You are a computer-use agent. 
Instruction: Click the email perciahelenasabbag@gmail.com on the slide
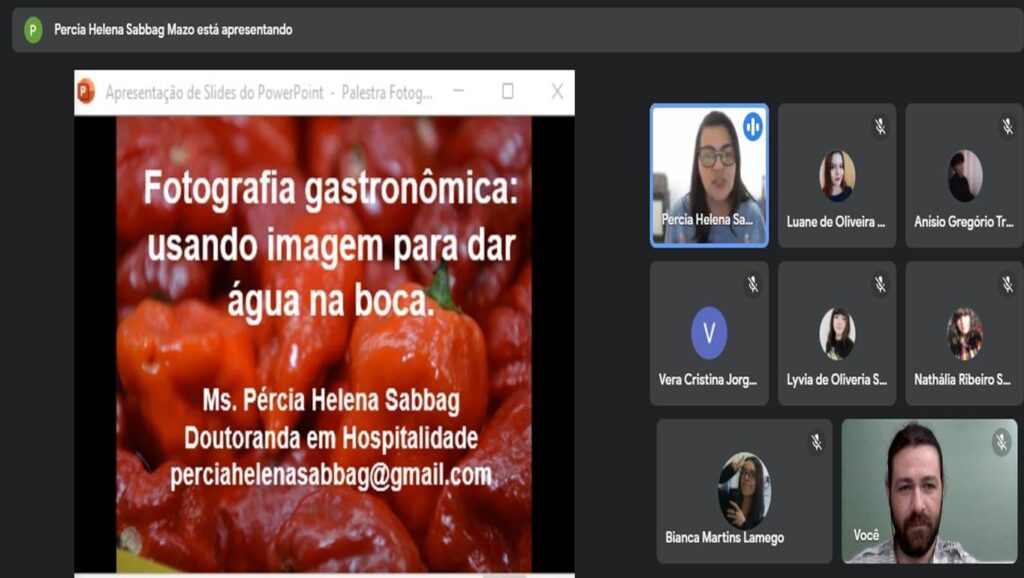tap(331, 475)
